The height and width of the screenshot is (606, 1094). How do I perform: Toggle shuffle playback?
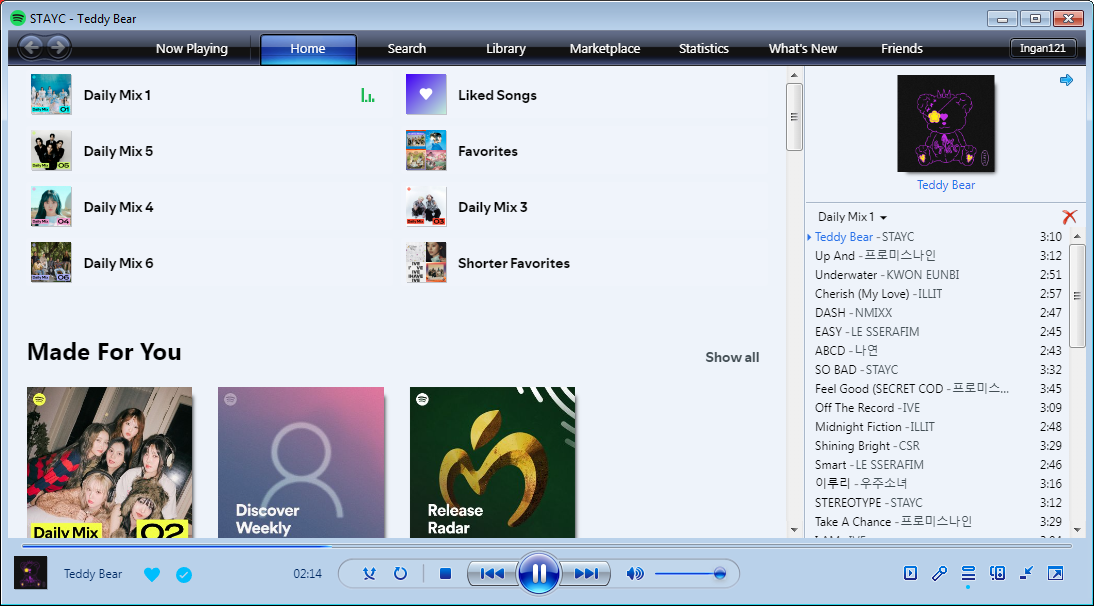pyautogui.click(x=369, y=573)
